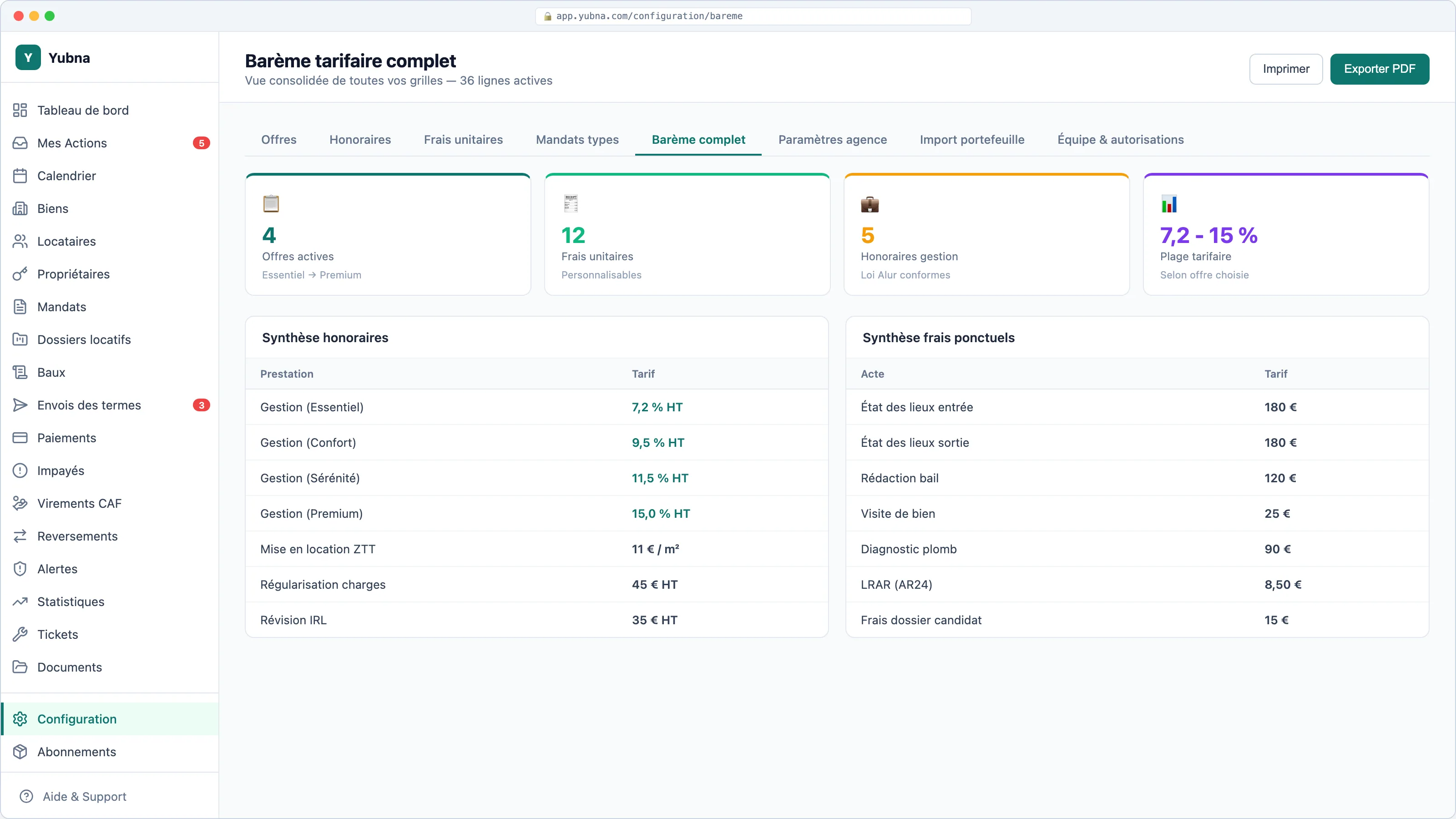Open Tableau de bord dashboard icon
The width and height of the screenshot is (1456, 819).
pyautogui.click(x=20, y=110)
